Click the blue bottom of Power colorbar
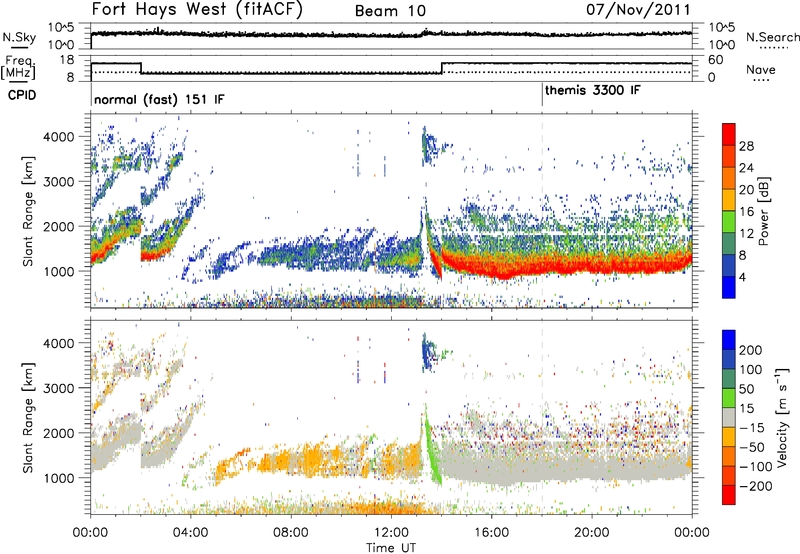This screenshot has width=800, height=554. coord(729,287)
